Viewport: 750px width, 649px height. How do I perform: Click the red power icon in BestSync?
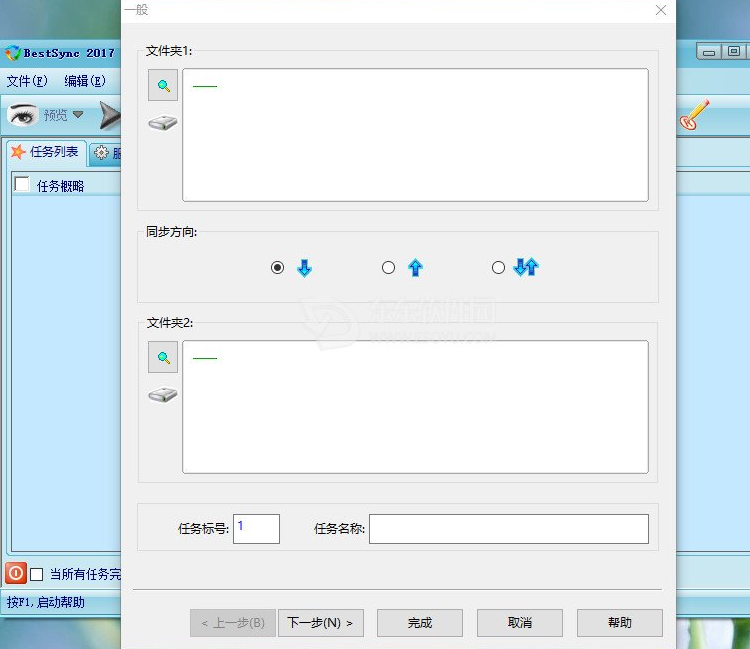tap(16, 573)
